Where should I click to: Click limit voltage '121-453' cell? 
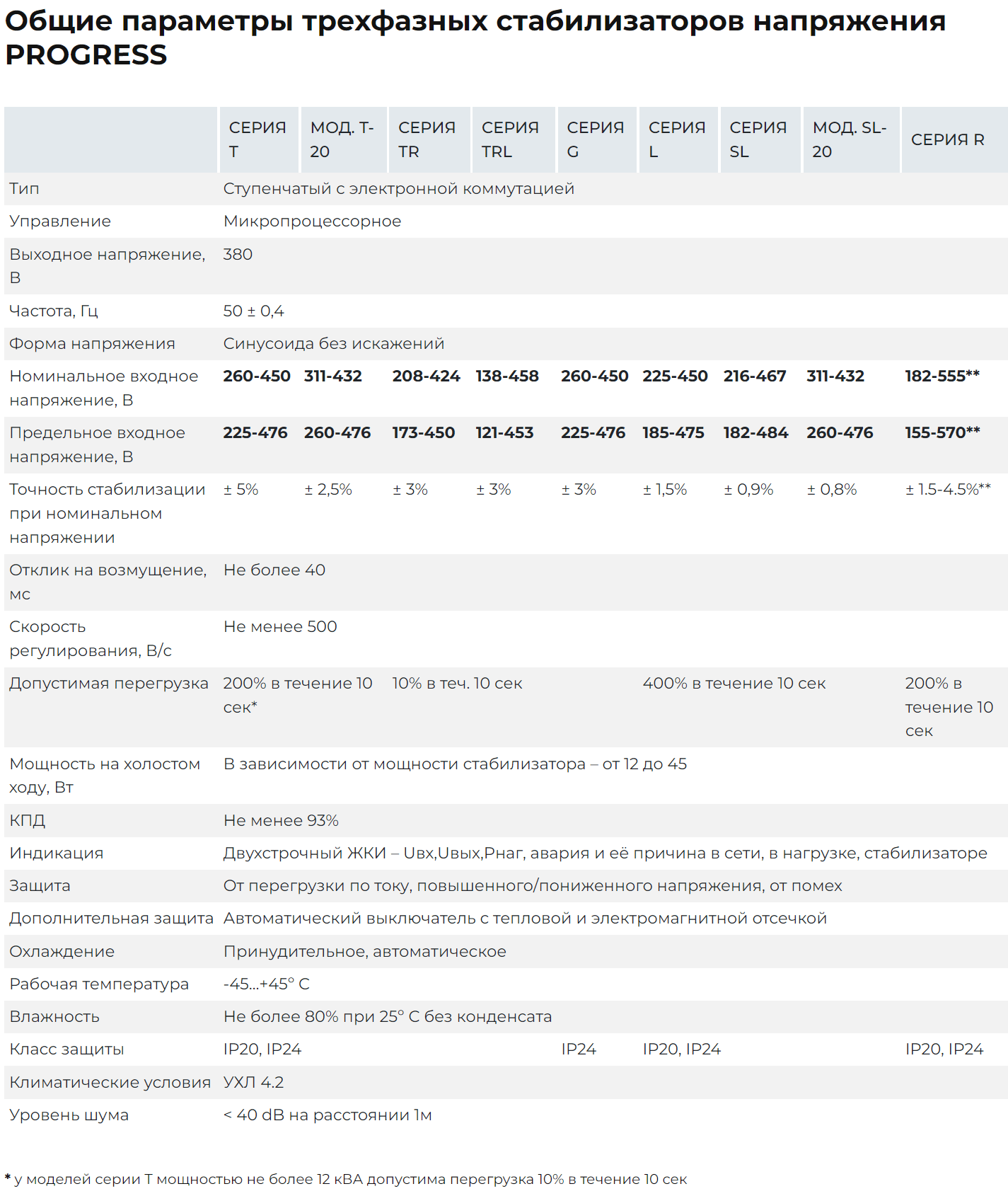coord(505,433)
